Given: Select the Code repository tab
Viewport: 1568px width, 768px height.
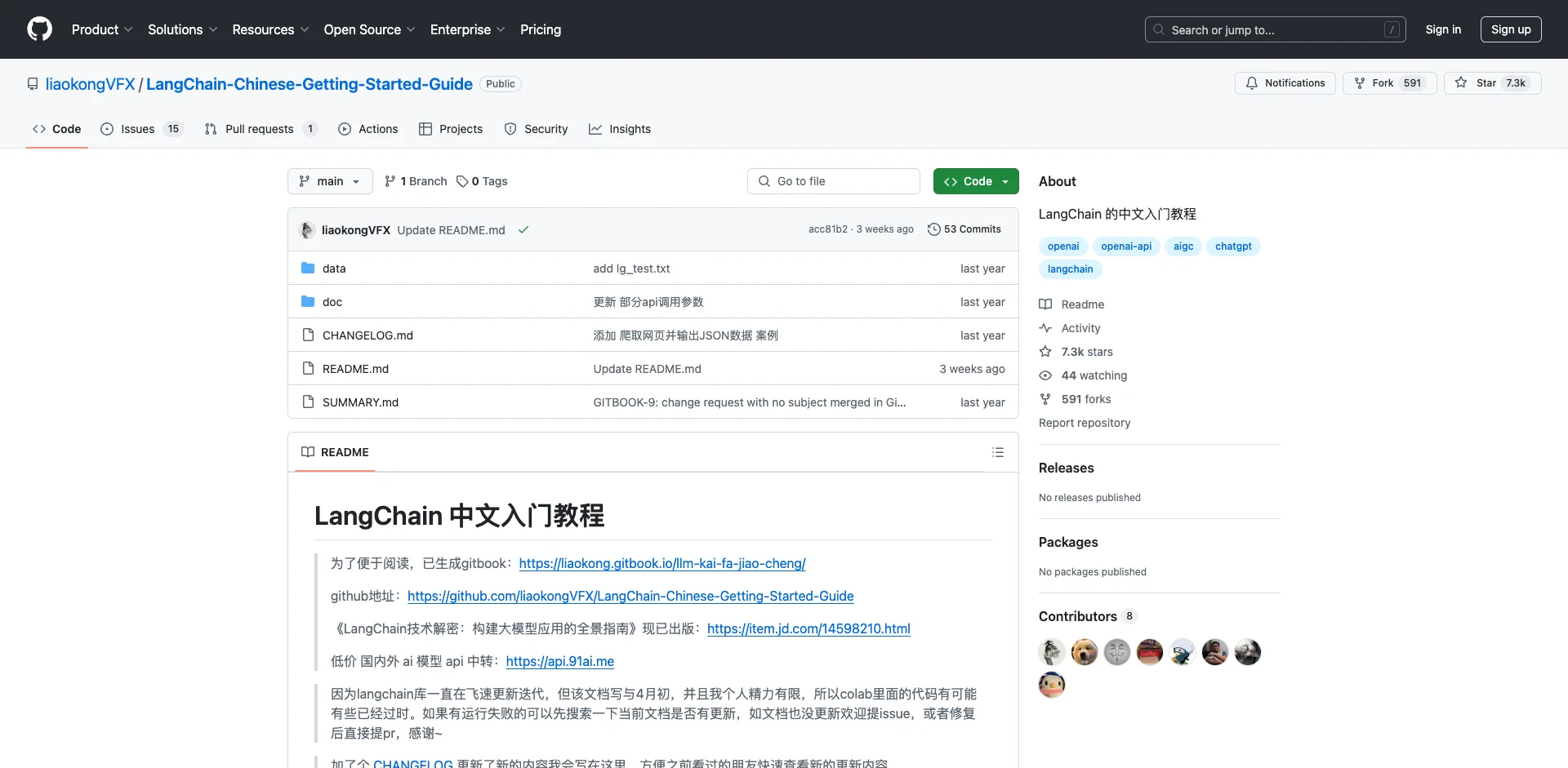Looking at the screenshot, I should tap(56, 129).
